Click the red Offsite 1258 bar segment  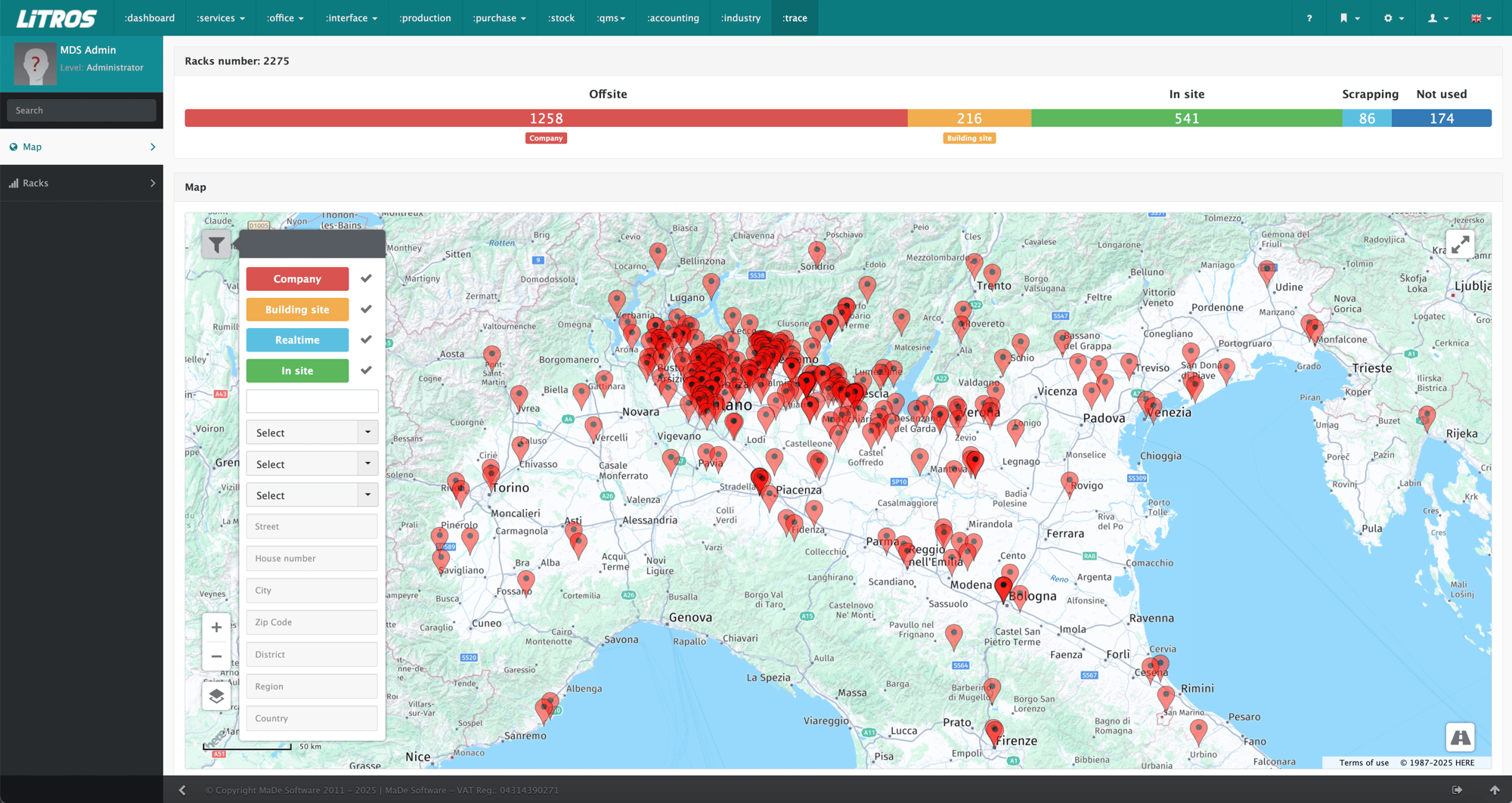pos(546,118)
